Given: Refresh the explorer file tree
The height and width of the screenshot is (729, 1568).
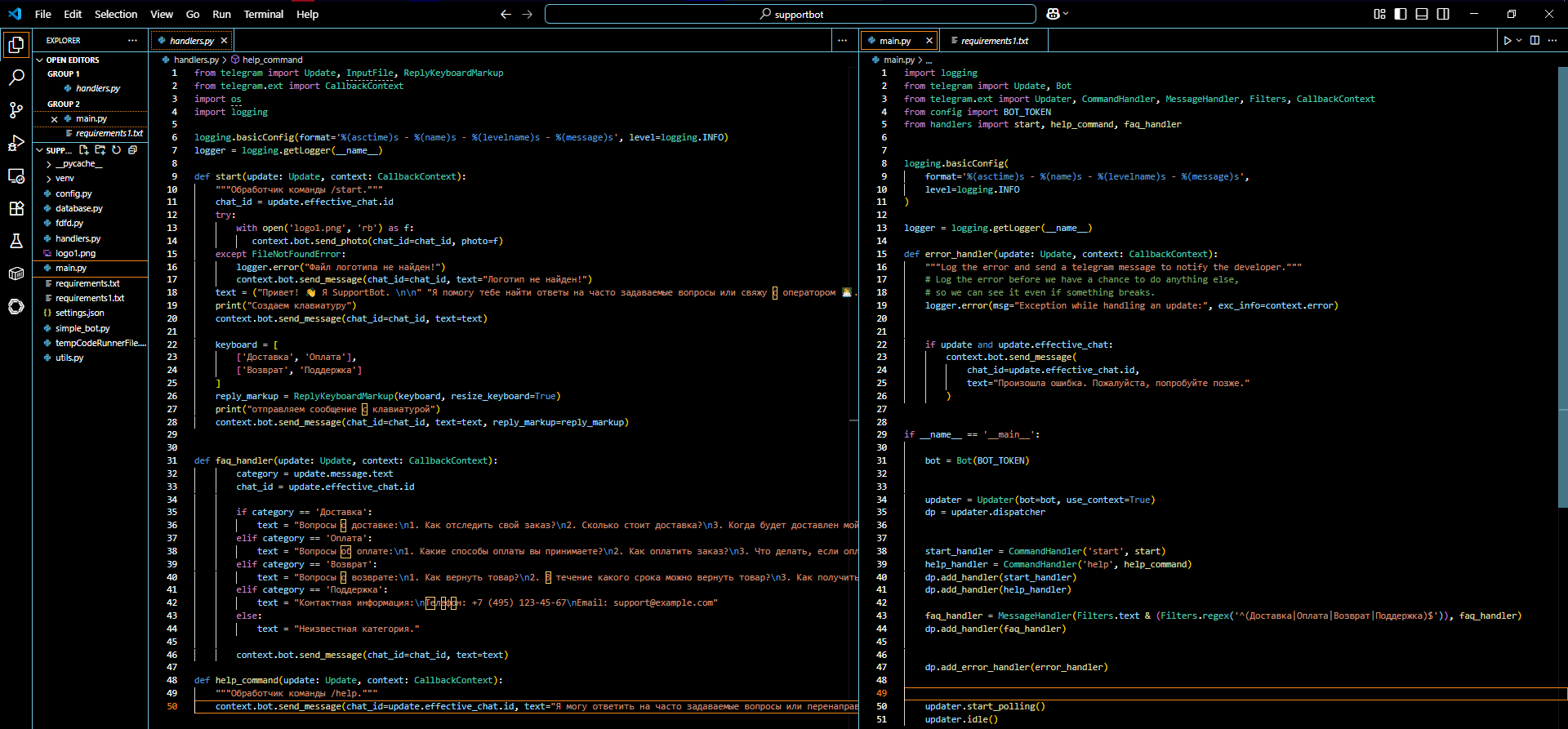Looking at the screenshot, I should [x=116, y=150].
